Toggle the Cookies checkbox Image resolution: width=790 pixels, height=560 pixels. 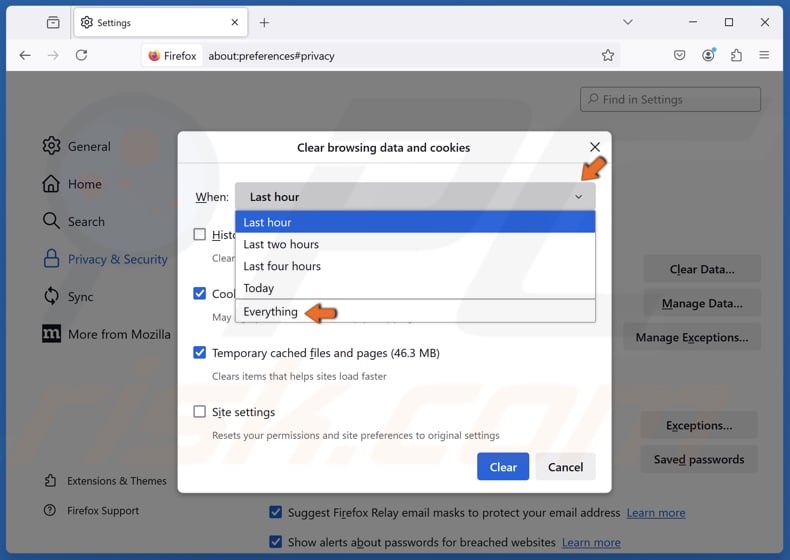[x=200, y=293]
